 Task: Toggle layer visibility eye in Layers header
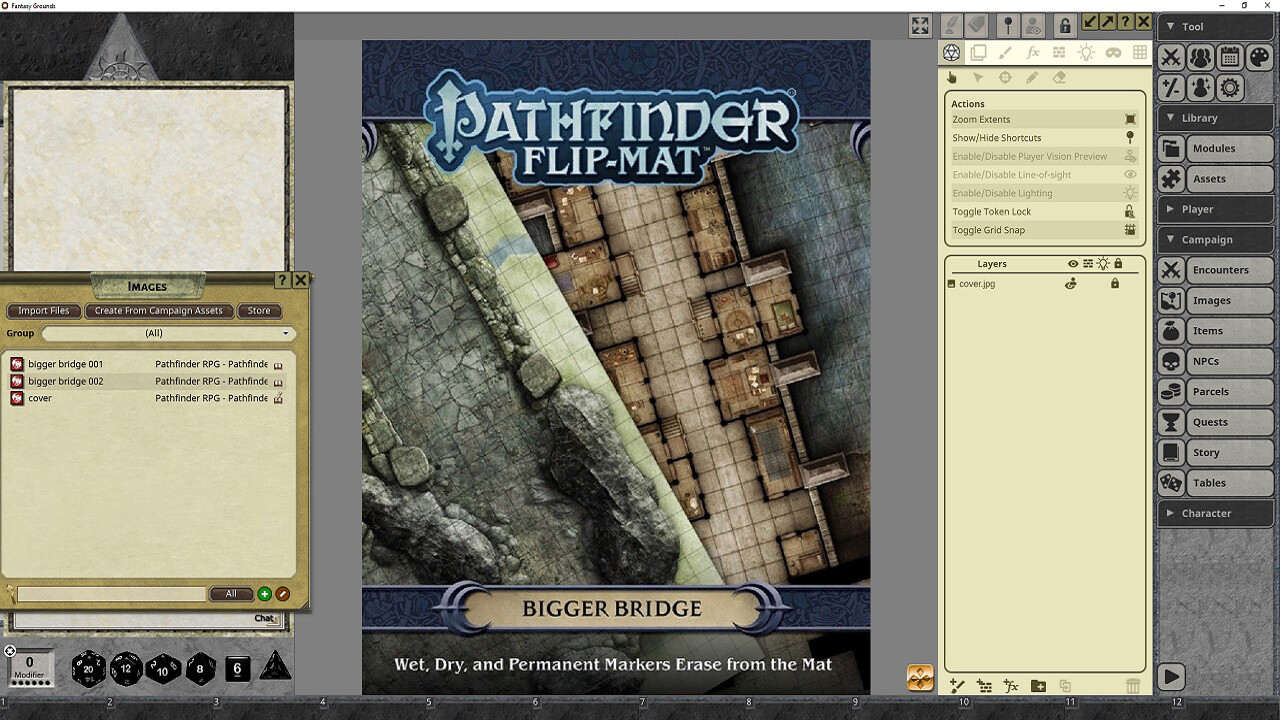point(1072,263)
